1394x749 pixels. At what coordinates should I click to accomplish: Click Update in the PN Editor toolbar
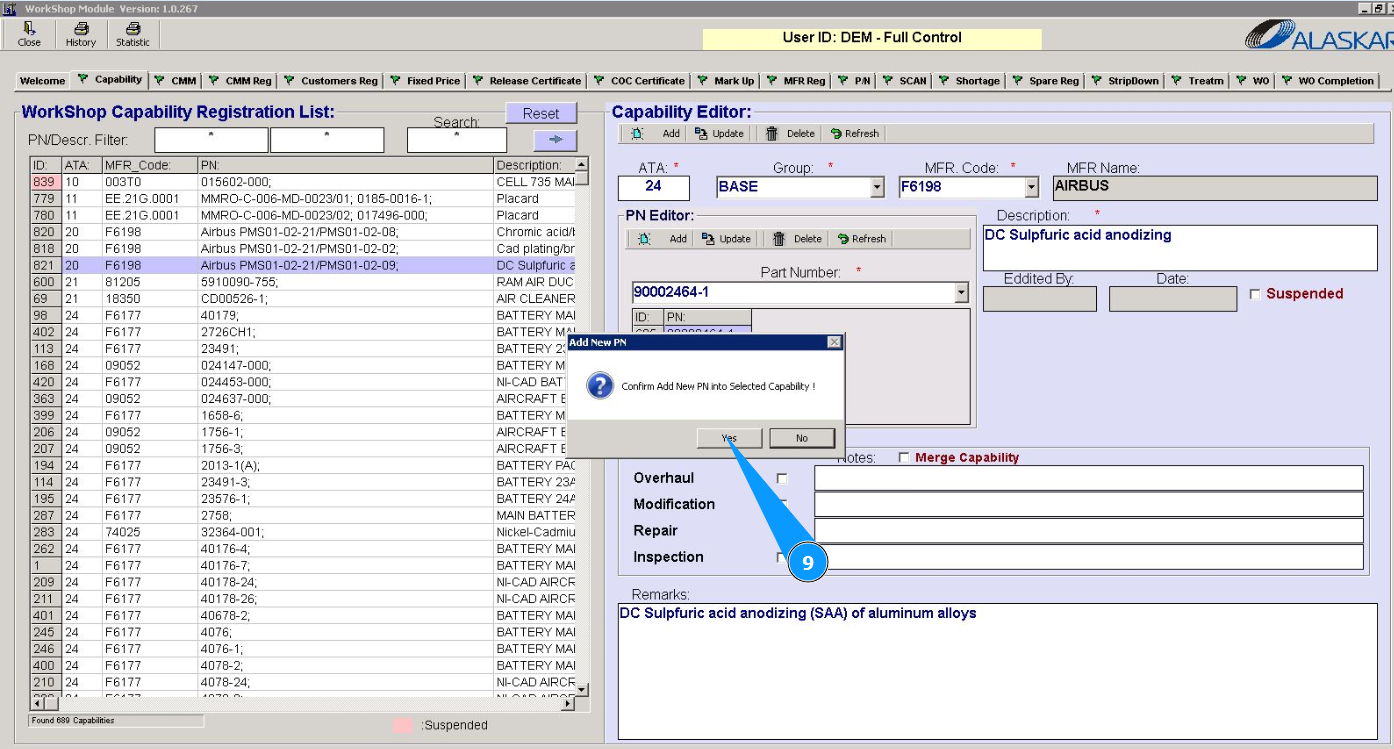click(726, 239)
